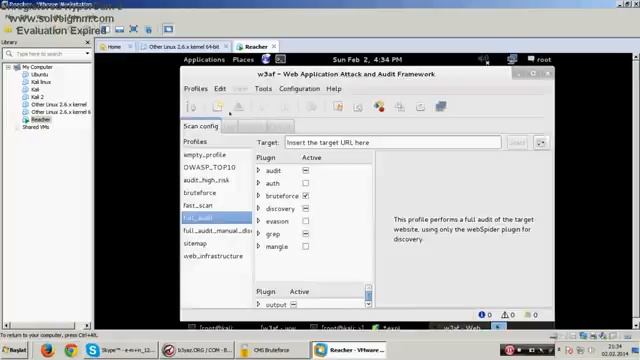This screenshot has width=640, height=360.
Task: Expand the output plugin tree
Action: 259,304
